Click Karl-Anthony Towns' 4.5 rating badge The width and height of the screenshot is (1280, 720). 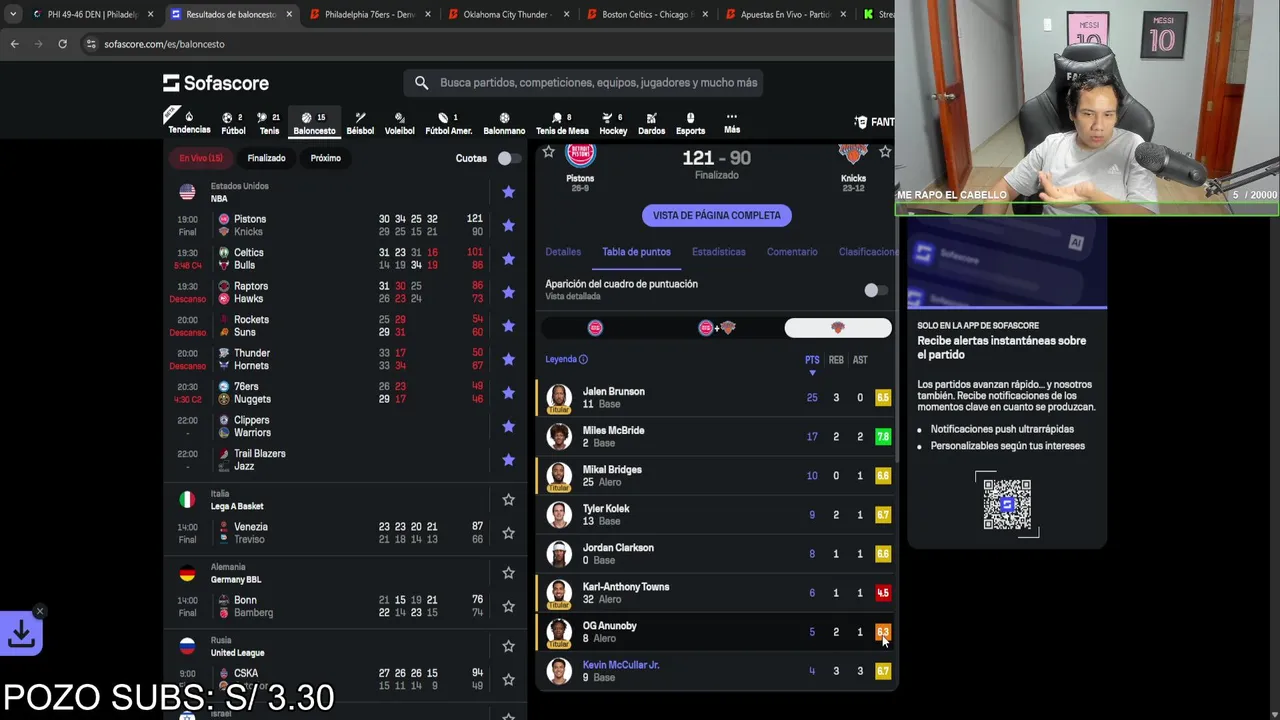coord(883,593)
